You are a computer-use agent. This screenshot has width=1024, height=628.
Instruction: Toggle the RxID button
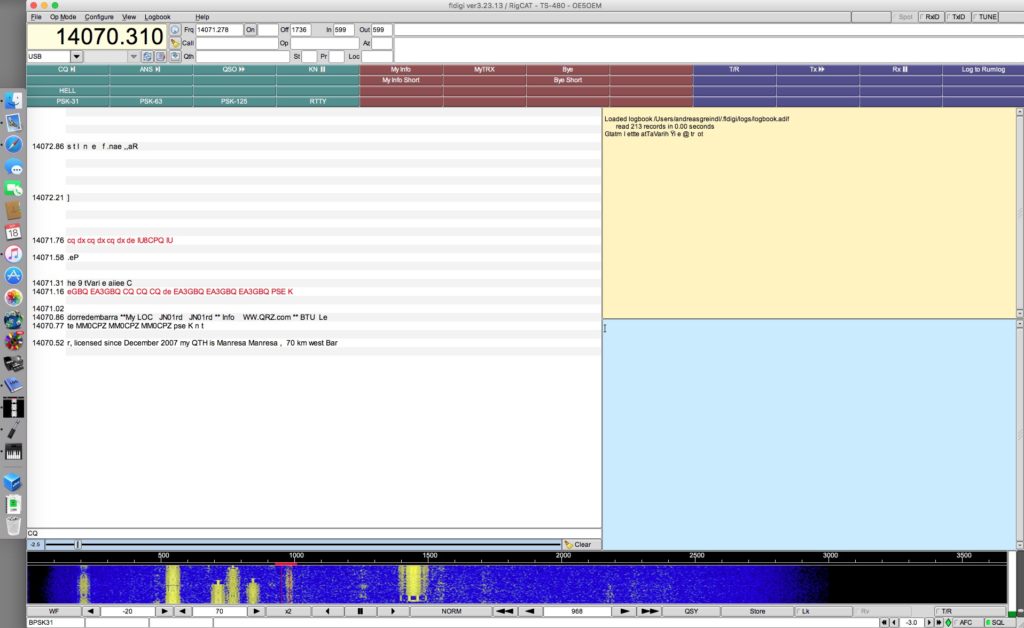click(x=931, y=17)
